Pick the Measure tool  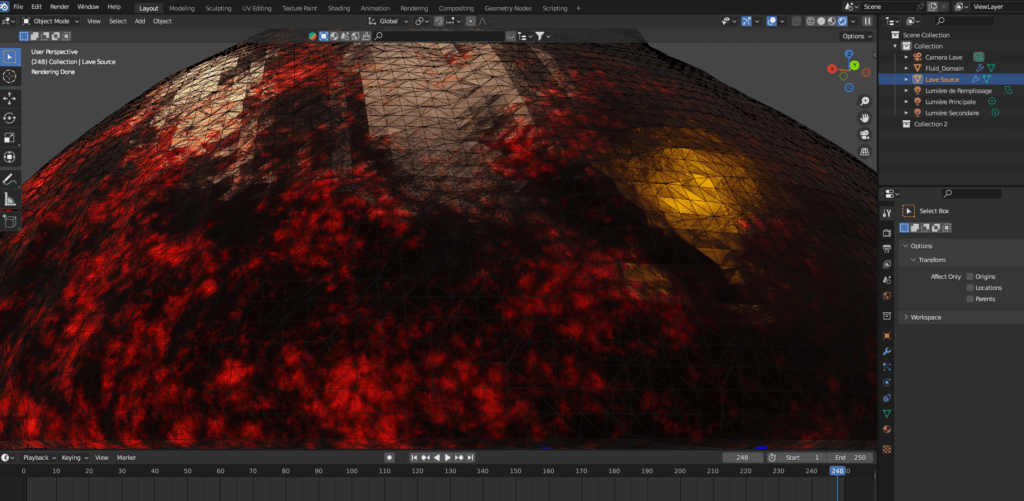(x=10, y=199)
